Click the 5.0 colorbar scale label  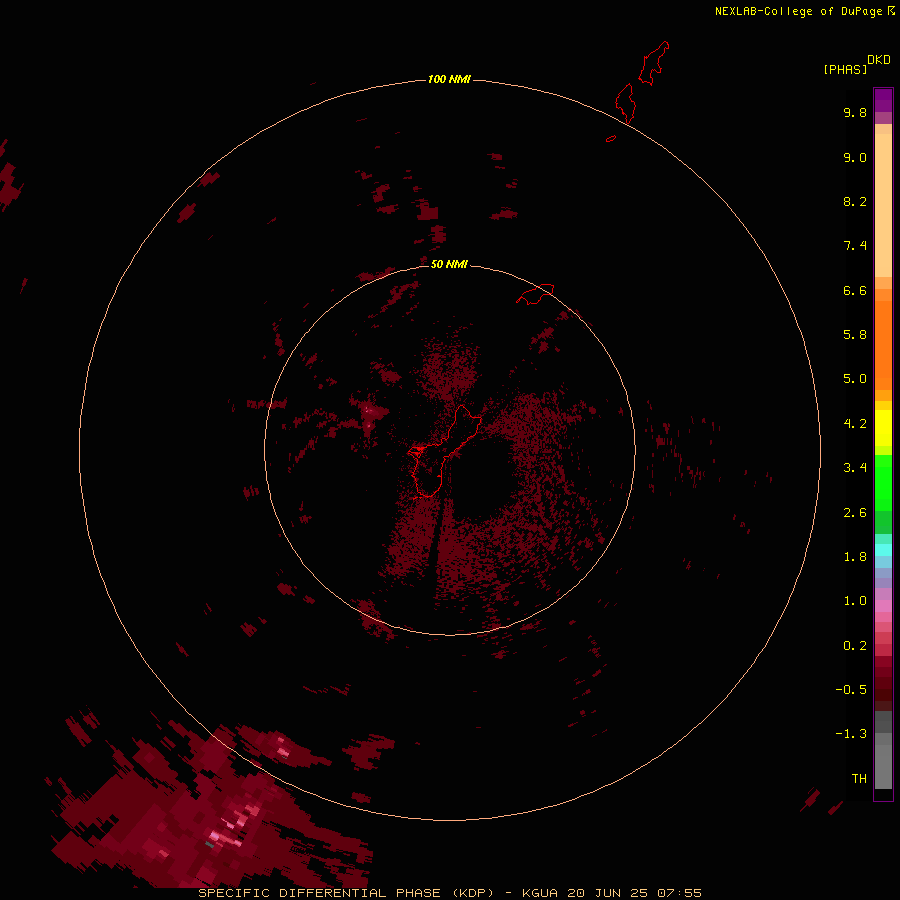tap(855, 379)
